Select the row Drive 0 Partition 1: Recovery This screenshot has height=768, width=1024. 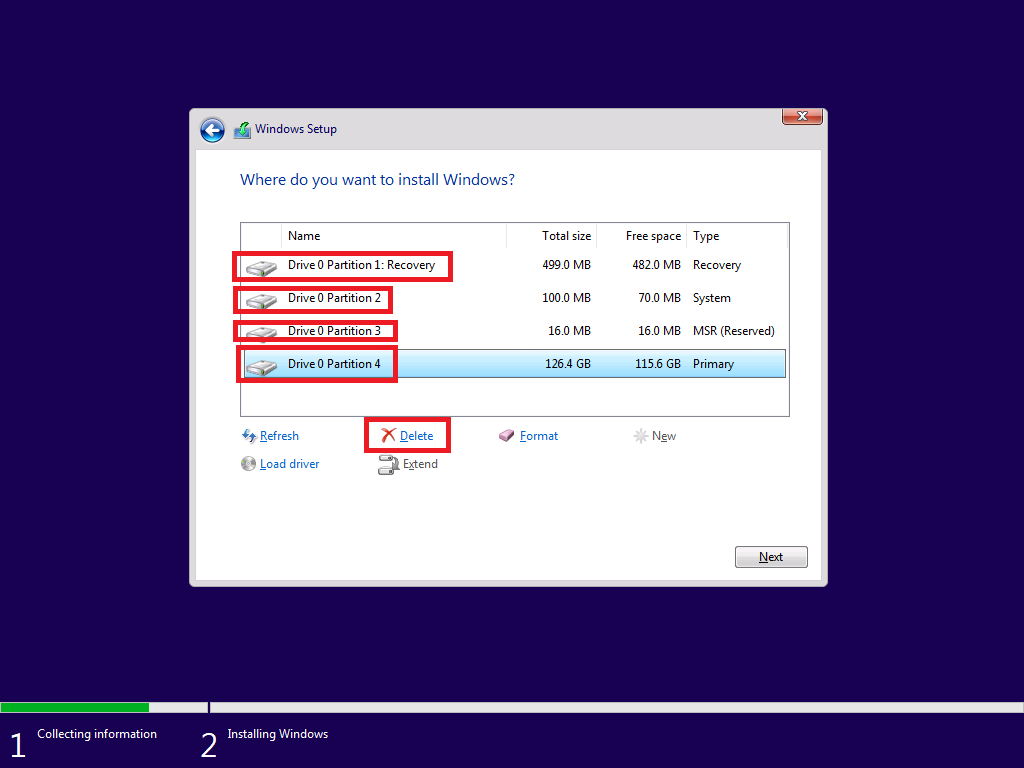(x=515, y=265)
